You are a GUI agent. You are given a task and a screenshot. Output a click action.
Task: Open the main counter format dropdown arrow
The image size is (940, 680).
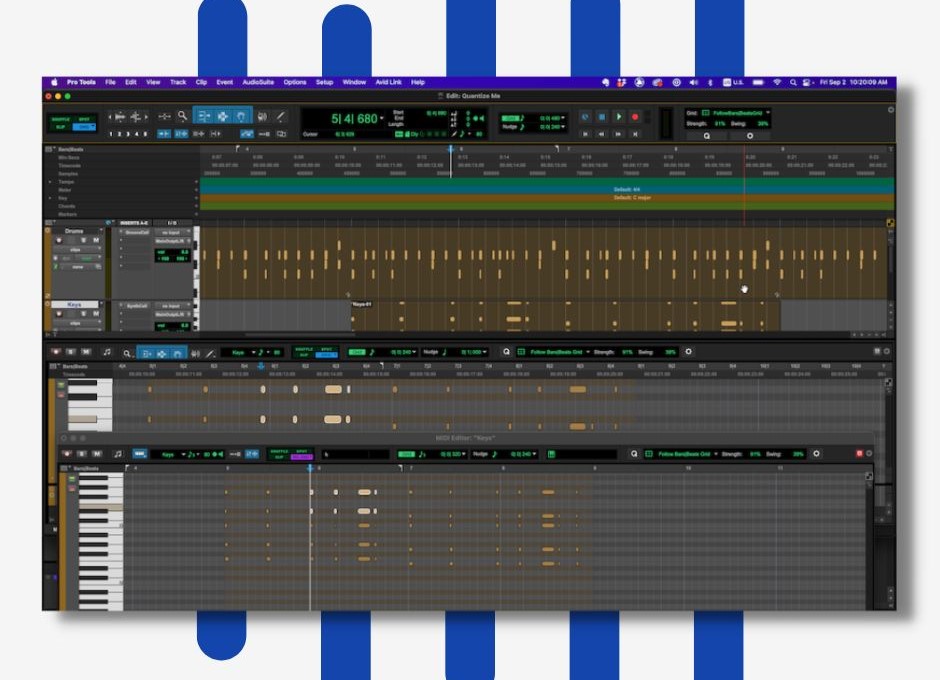382,118
